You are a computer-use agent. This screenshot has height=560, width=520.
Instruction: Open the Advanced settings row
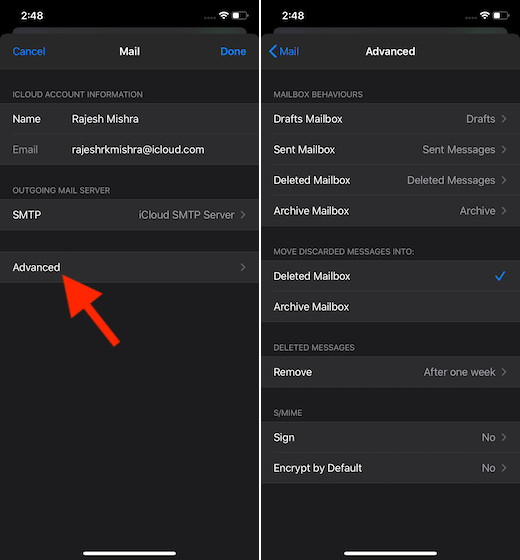pos(129,267)
